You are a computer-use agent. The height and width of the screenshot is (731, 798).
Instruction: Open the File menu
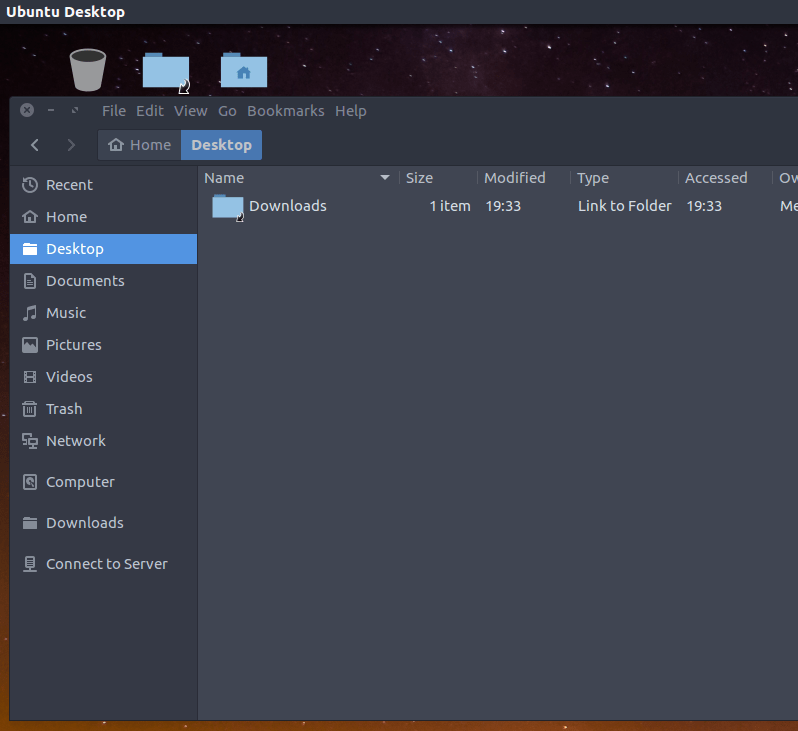114,111
